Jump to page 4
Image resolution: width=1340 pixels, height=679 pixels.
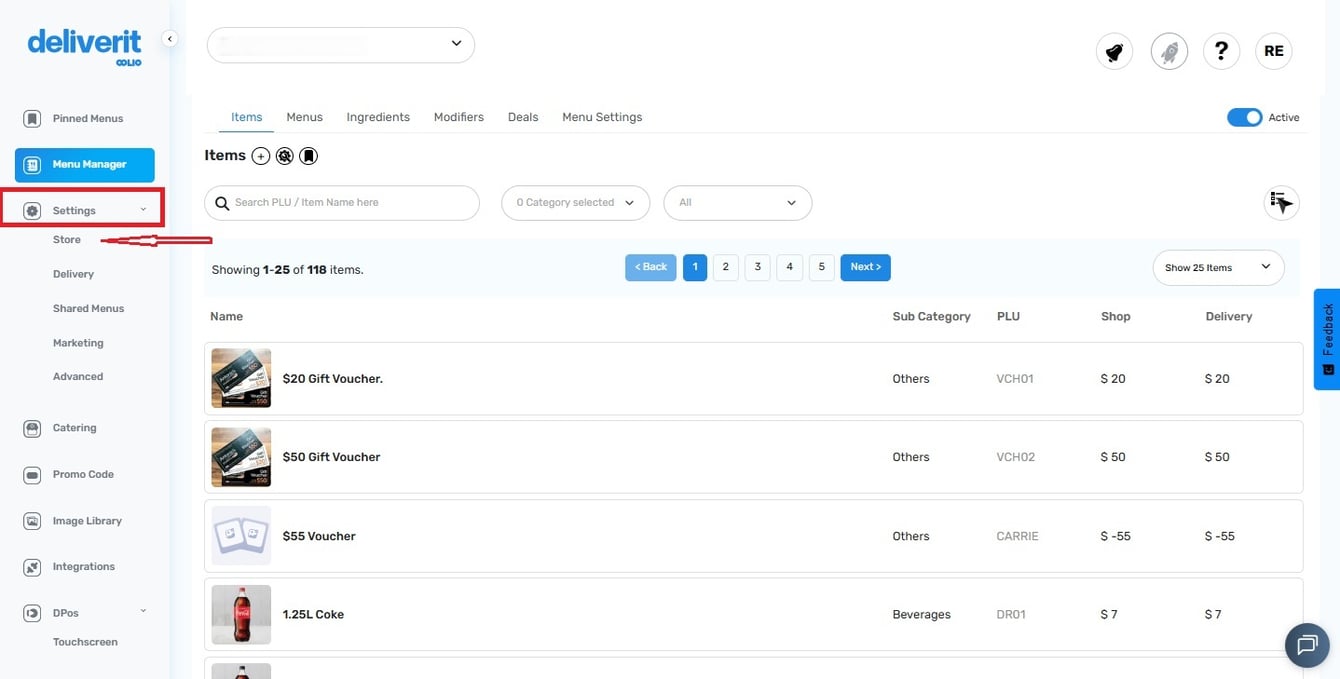(x=790, y=268)
